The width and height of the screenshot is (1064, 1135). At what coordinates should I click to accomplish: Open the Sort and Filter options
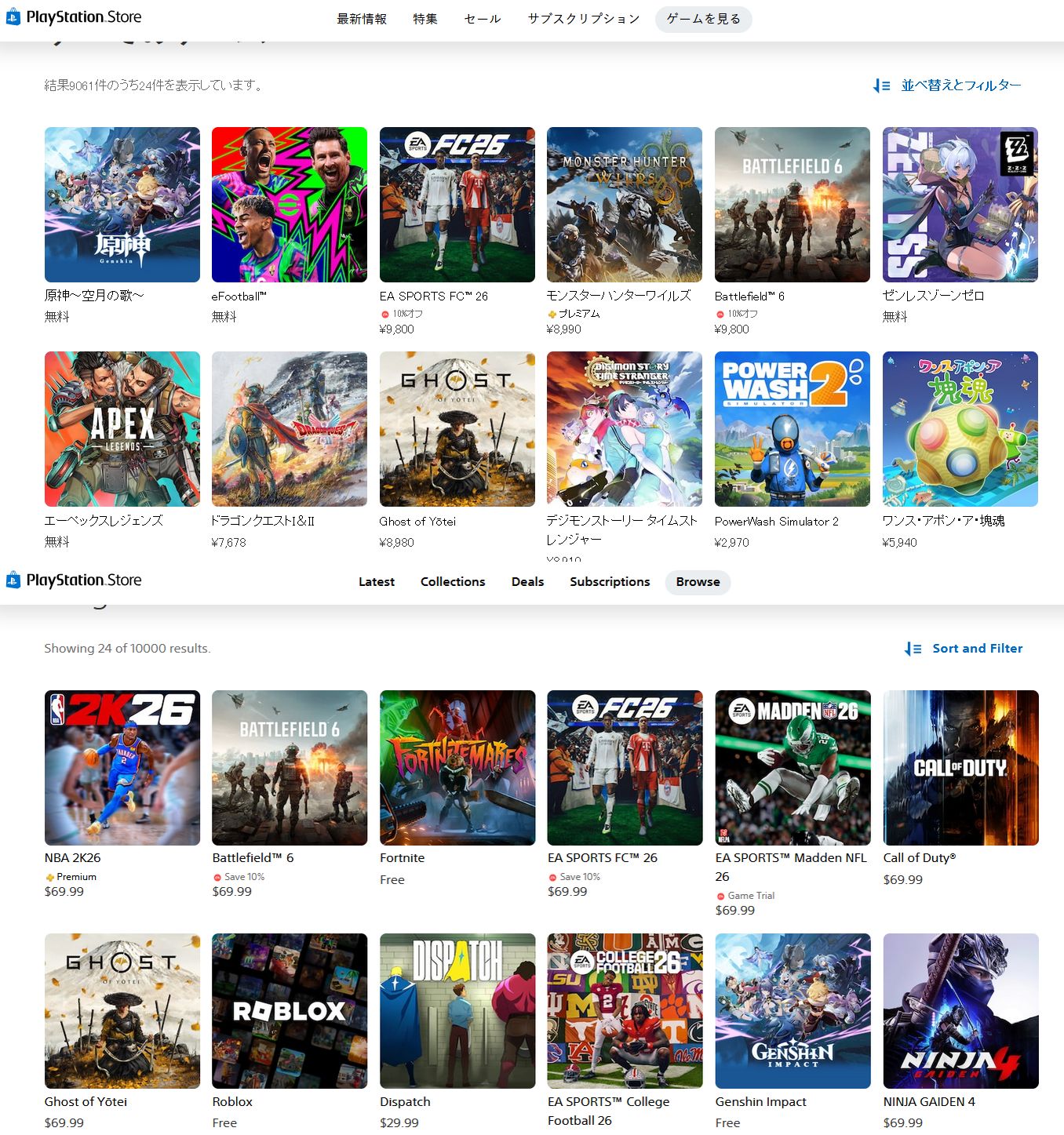click(964, 649)
